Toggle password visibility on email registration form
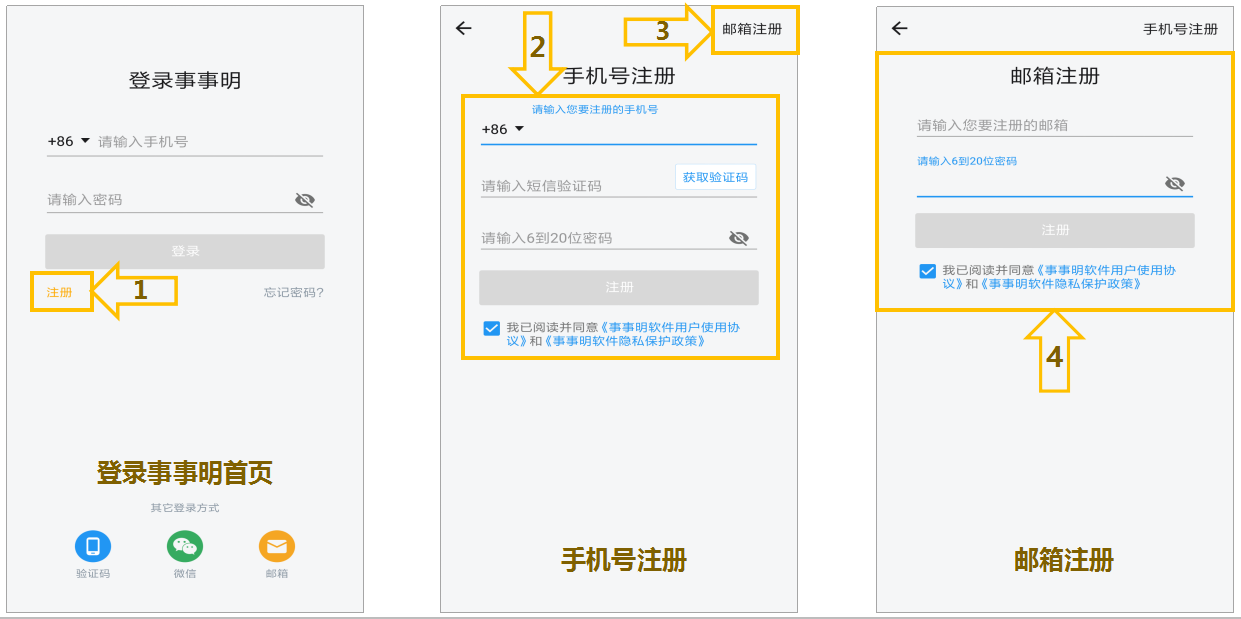The image size is (1241, 619). click(x=1175, y=184)
